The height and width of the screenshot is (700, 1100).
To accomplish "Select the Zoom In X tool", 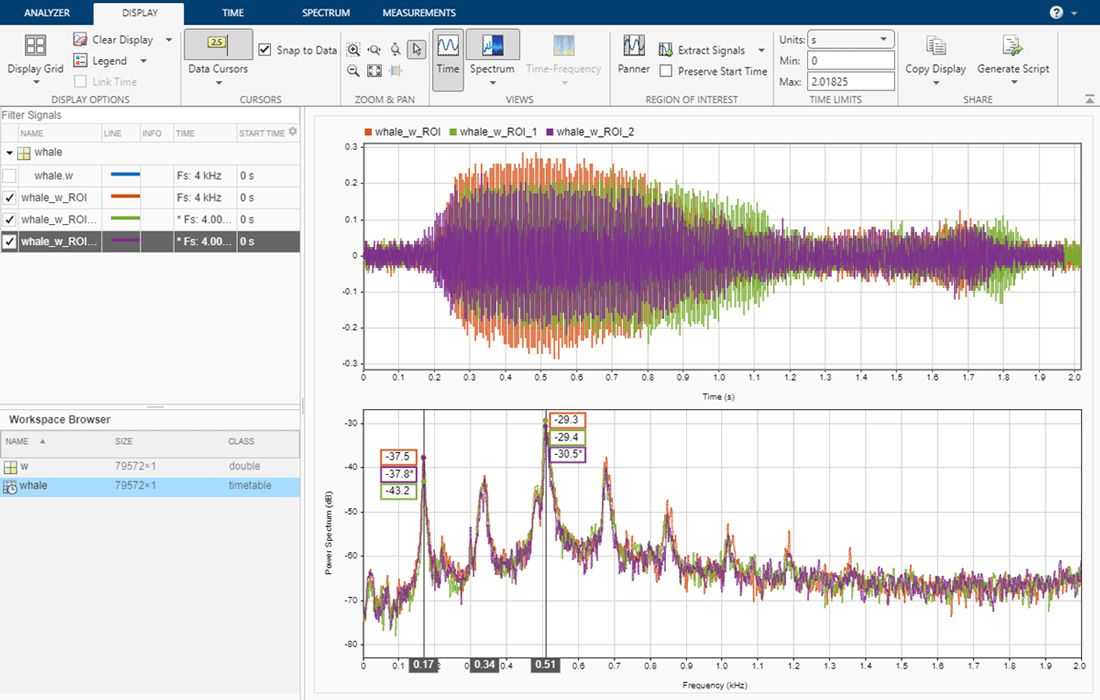I will tap(373, 48).
